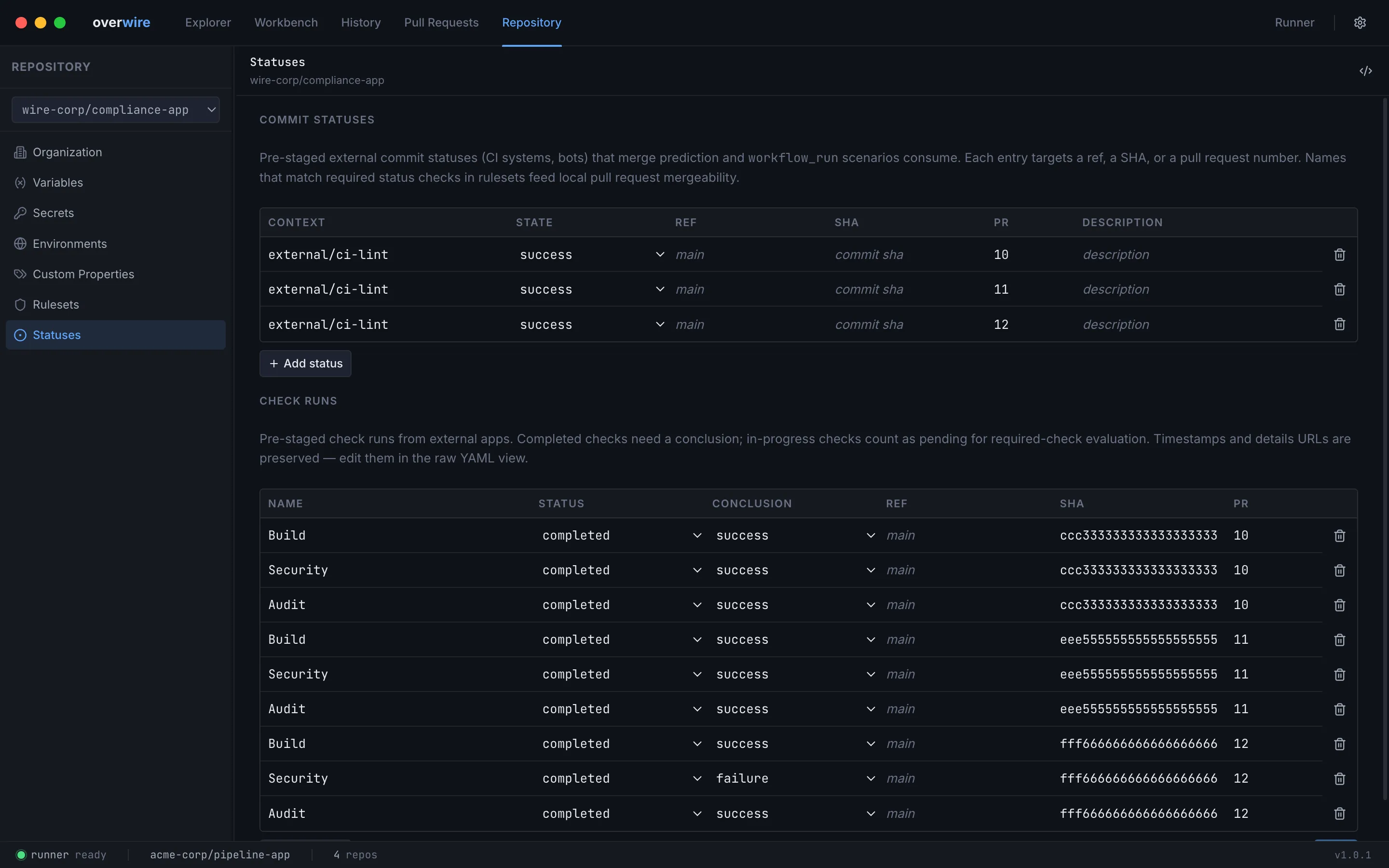Viewport: 1389px width, 868px height.
Task: Edit ref field for Build PR 10 check
Action: (x=969, y=536)
